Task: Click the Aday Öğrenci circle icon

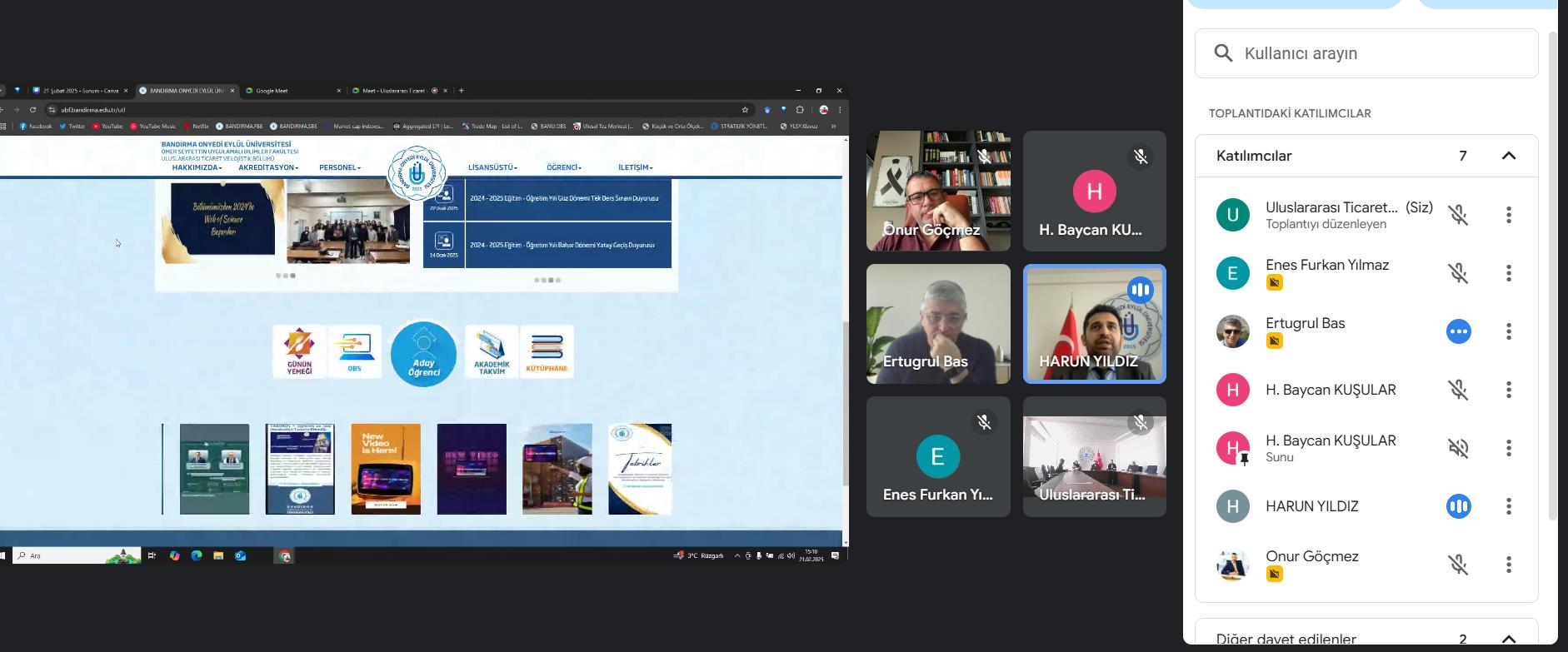Action: (x=423, y=354)
